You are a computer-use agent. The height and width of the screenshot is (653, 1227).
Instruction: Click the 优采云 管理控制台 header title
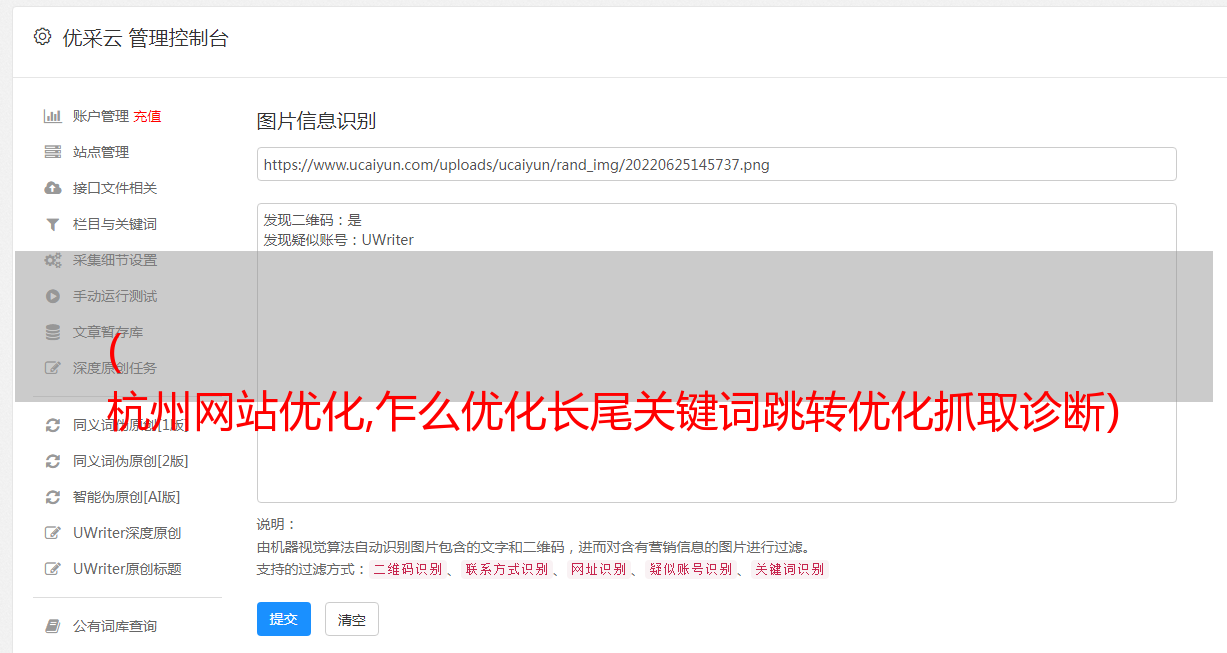(x=145, y=38)
